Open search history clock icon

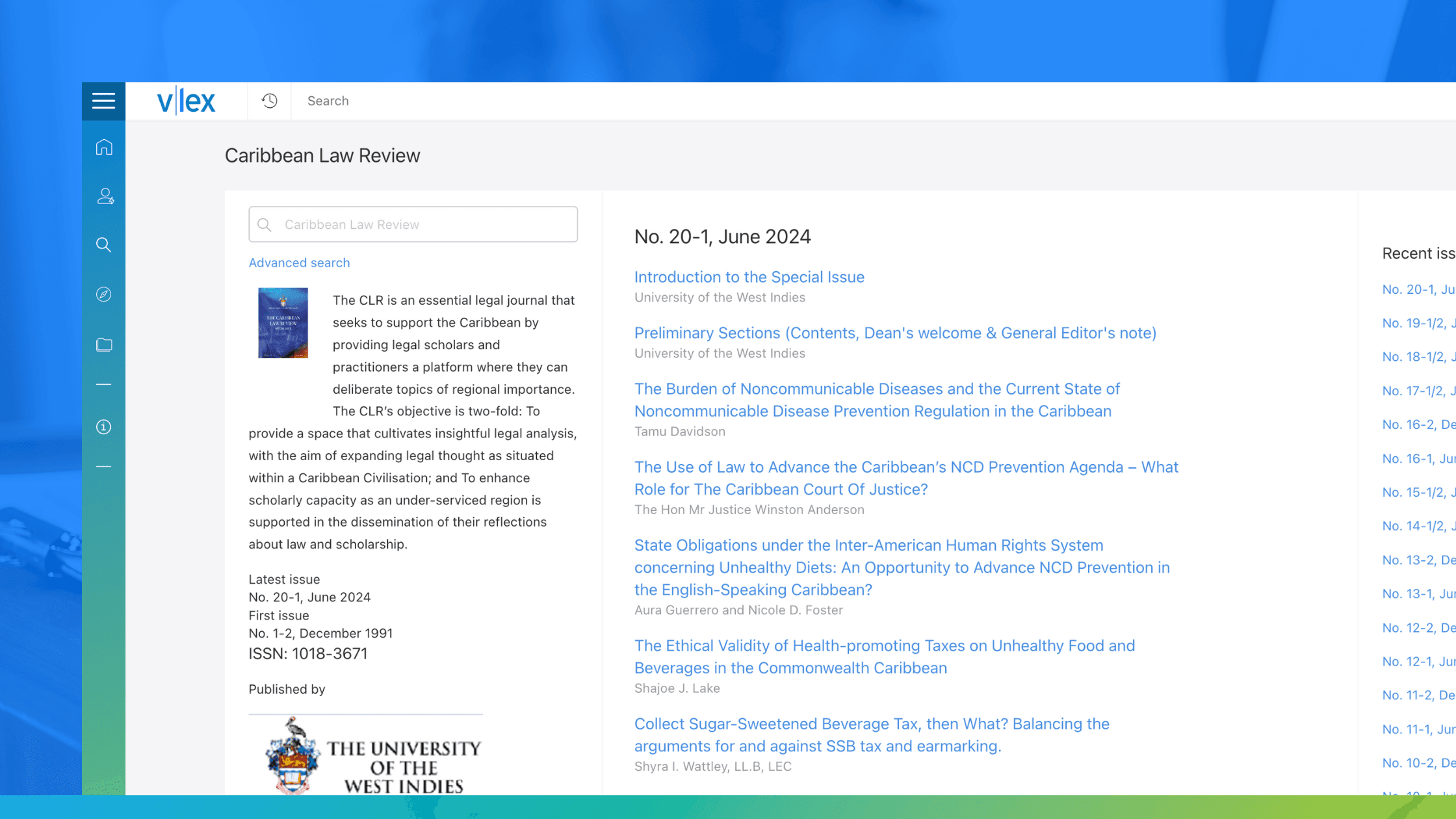[x=269, y=101]
